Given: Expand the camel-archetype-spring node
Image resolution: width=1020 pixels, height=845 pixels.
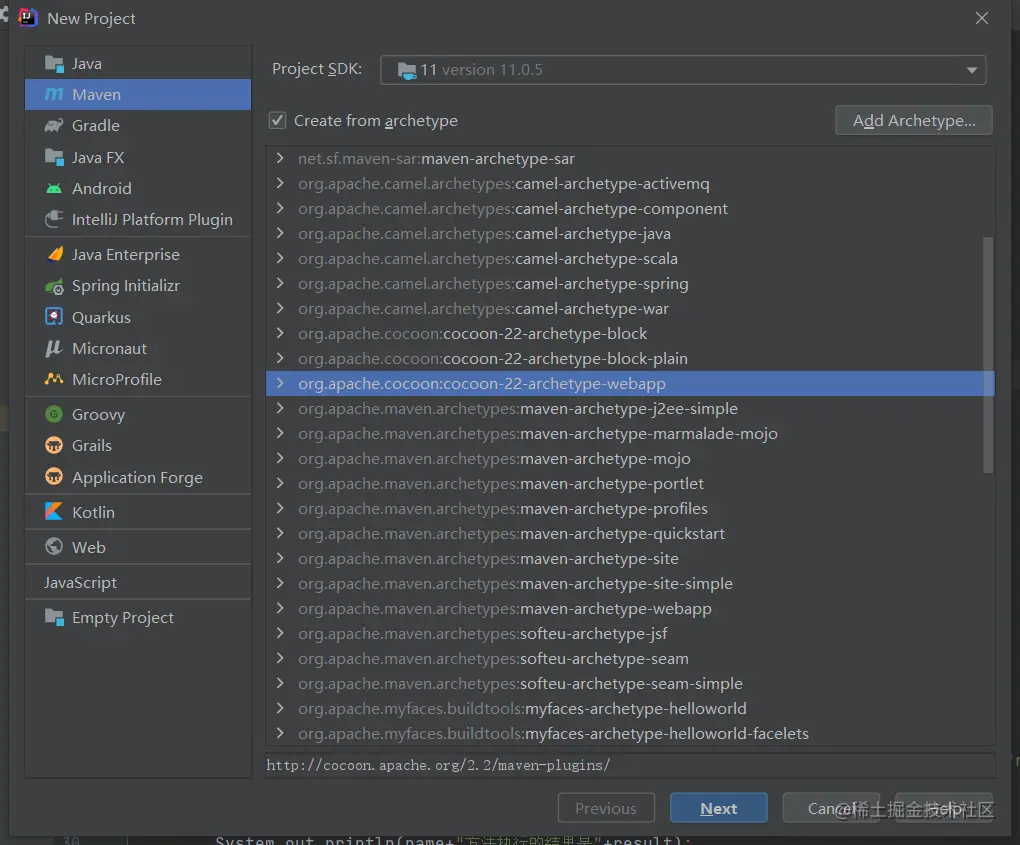Looking at the screenshot, I should point(280,284).
